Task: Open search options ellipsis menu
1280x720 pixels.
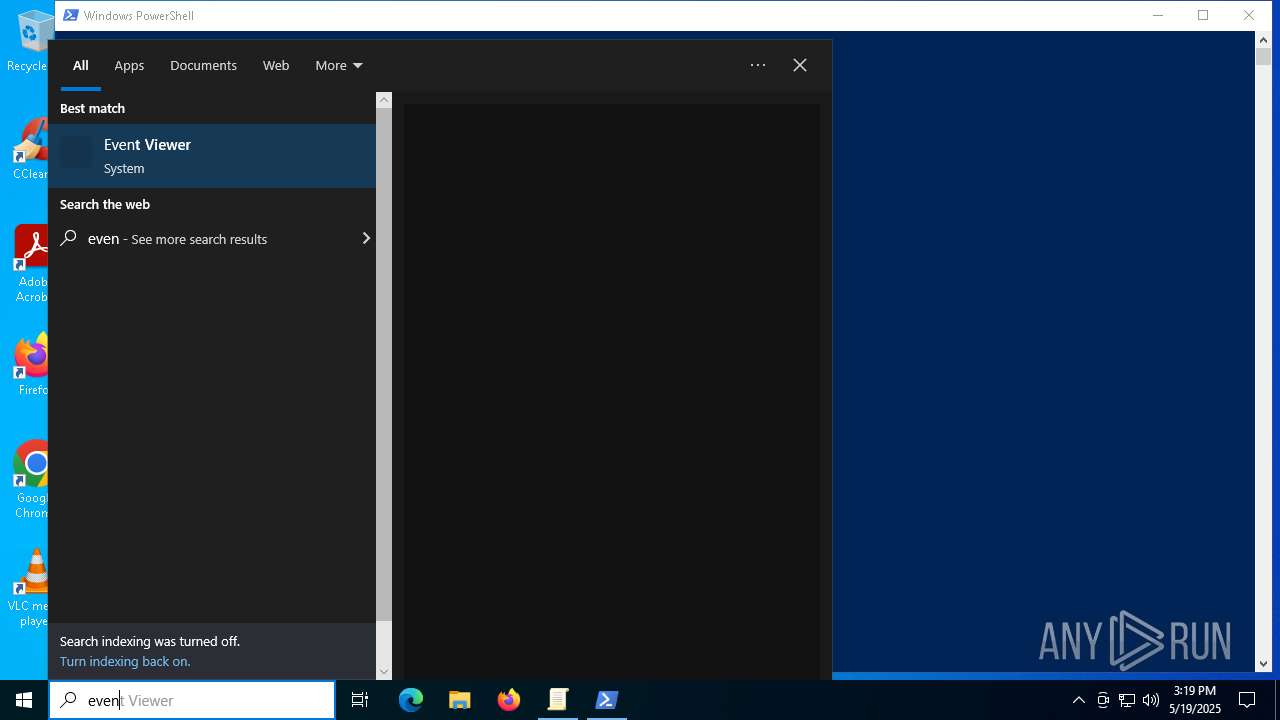Action: [x=758, y=65]
